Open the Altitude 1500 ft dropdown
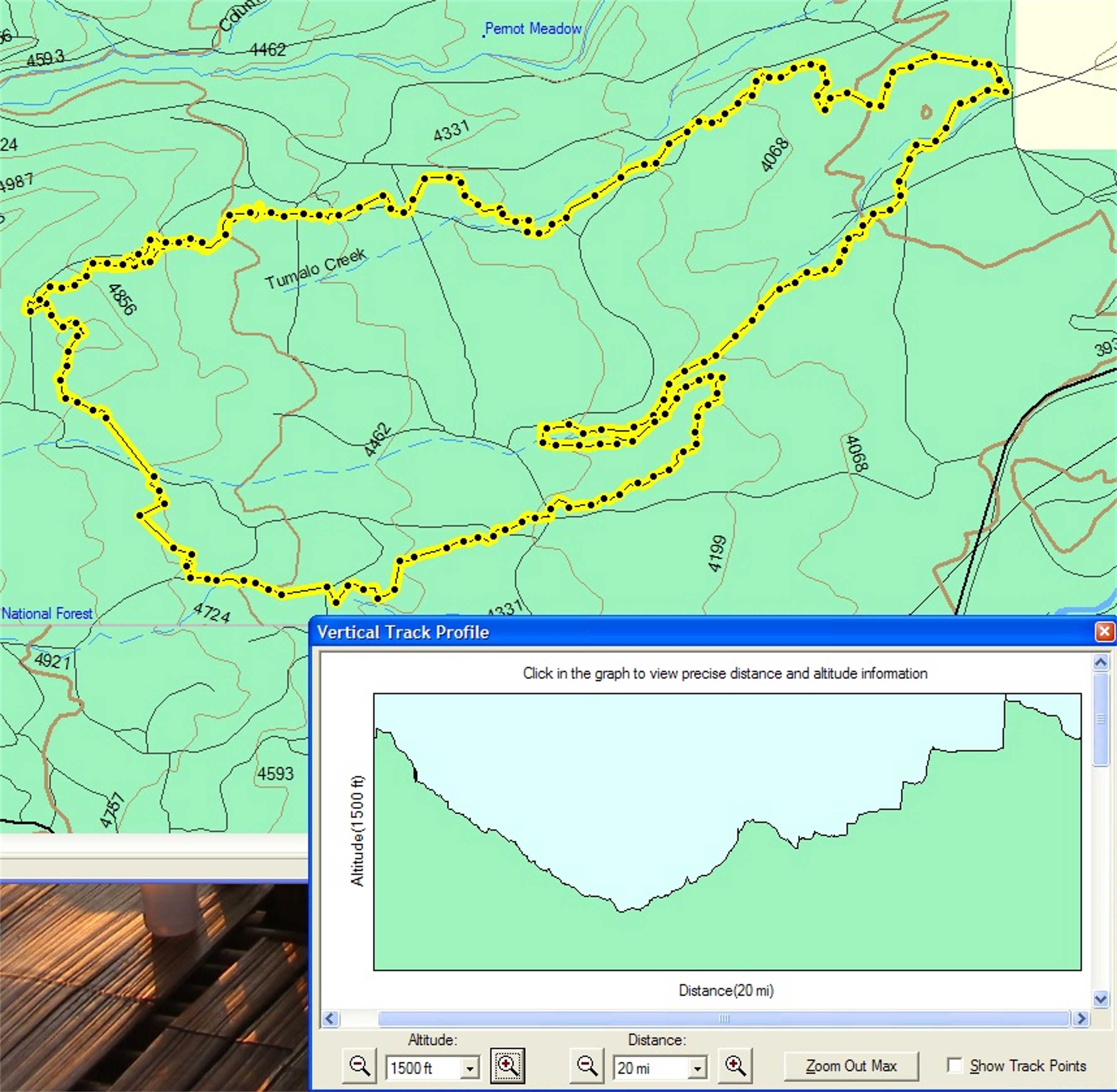The width and height of the screenshot is (1117, 1092). coord(469,1068)
